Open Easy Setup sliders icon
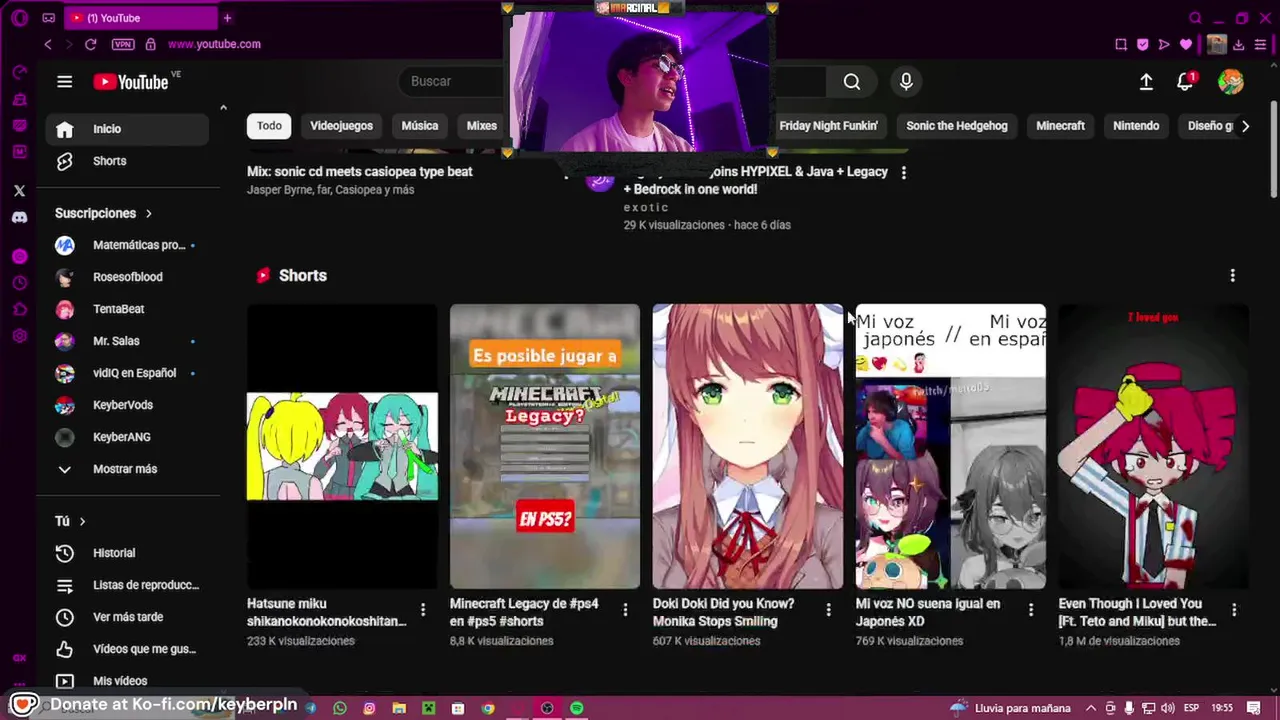1280x720 pixels. pos(1260,44)
